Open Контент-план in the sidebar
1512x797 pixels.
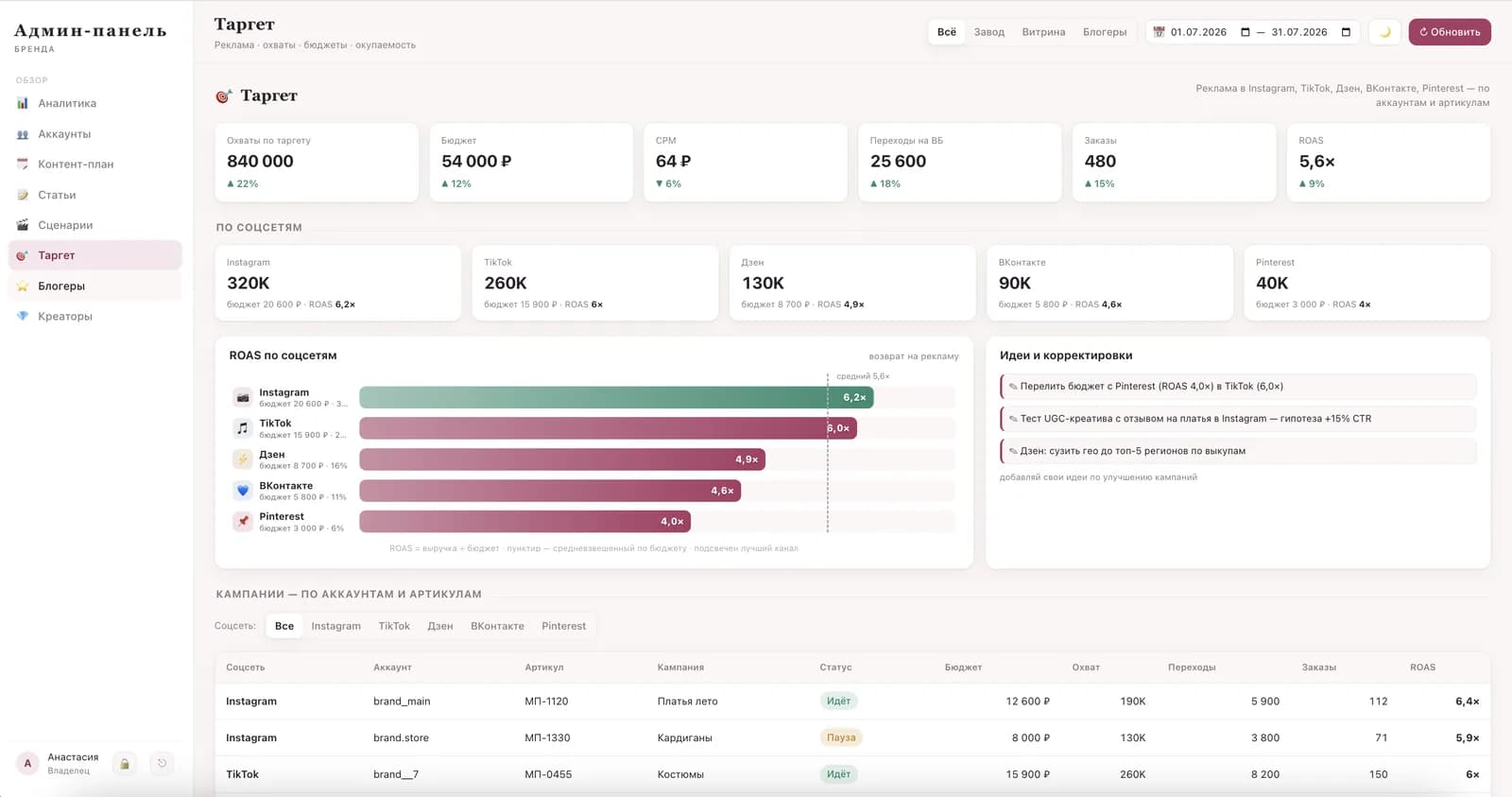(94, 165)
